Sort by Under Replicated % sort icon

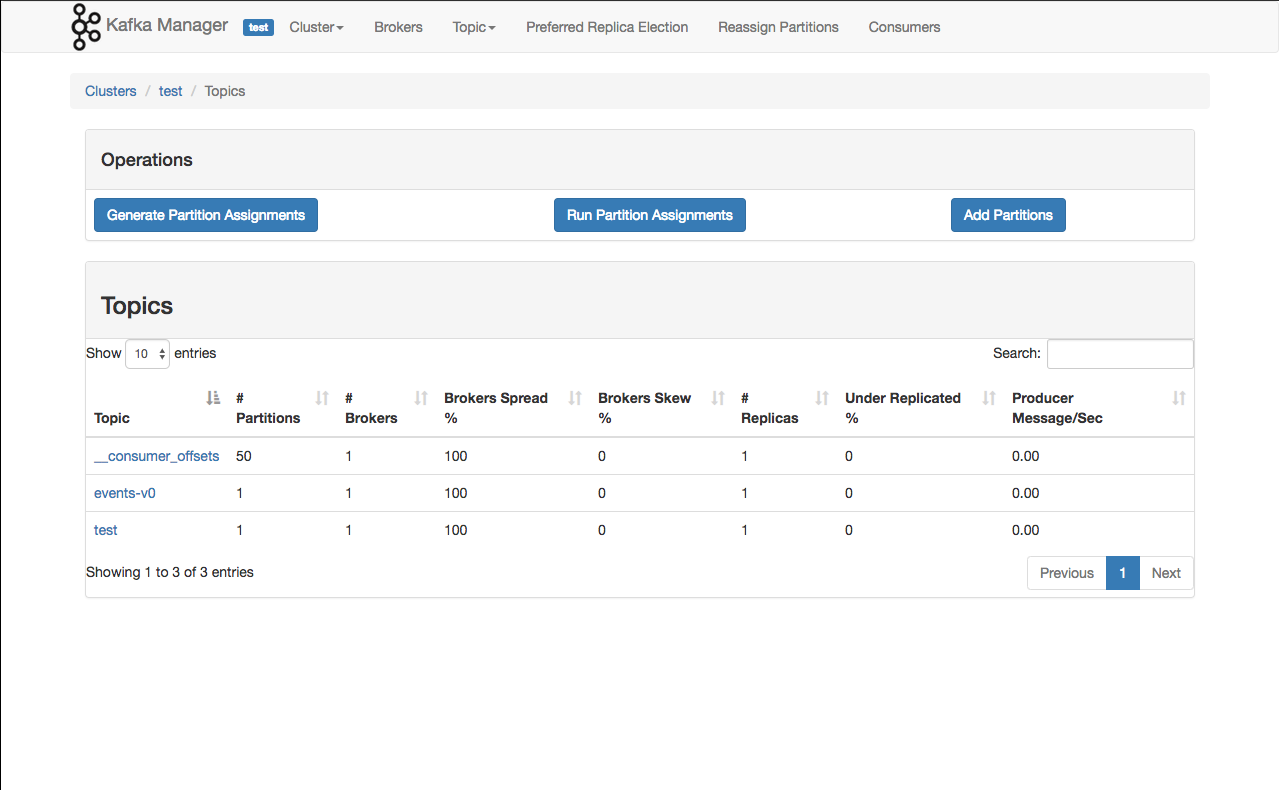(989, 398)
